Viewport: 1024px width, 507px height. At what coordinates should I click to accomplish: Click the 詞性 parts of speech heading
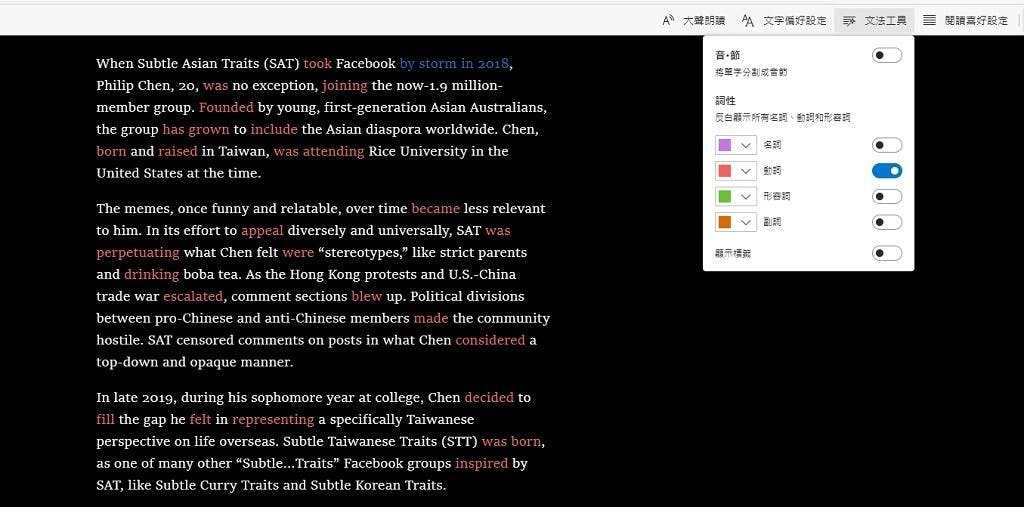click(x=726, y=101)
